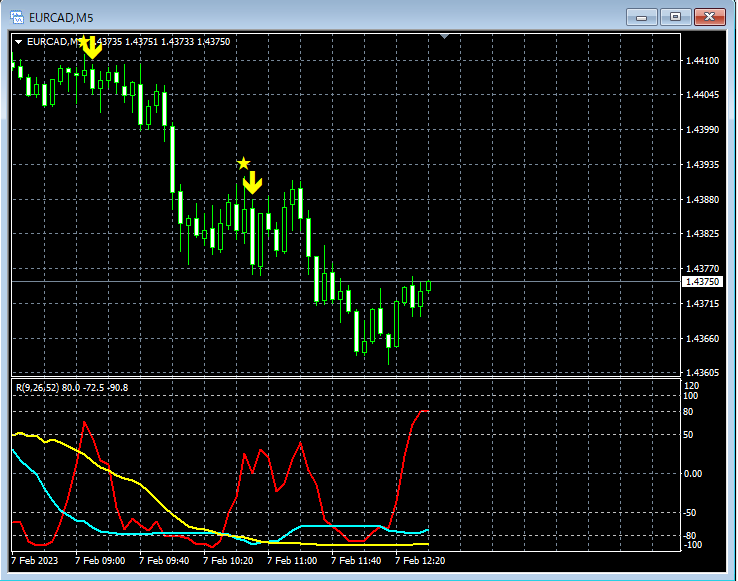Click the 1.43715 price scale label
This screenshot has height=581, width=738.
point(702,304)
